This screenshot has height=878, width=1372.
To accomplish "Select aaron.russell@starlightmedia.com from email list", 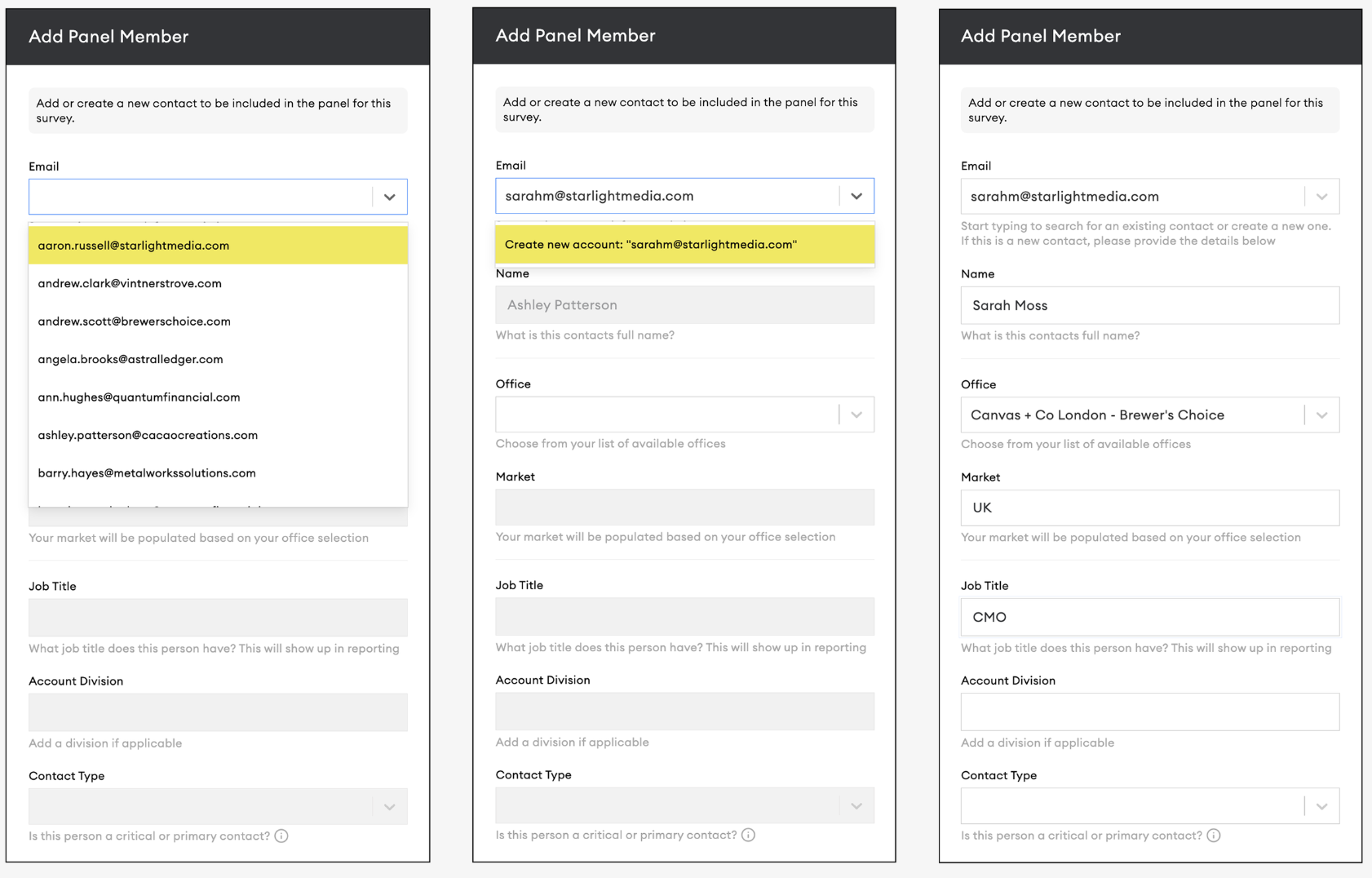I will 218,245.
